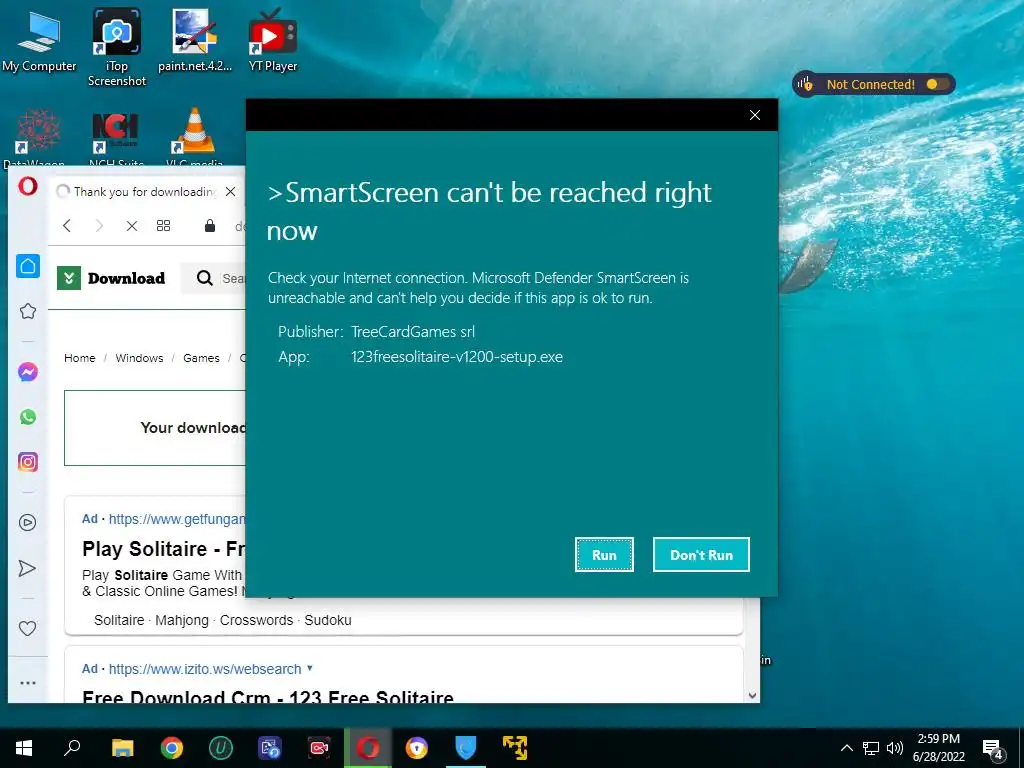This screenshot has width=1024, height=768.
Task: Open DataWagon desktop shortcut
Action: tap(38, 137)
